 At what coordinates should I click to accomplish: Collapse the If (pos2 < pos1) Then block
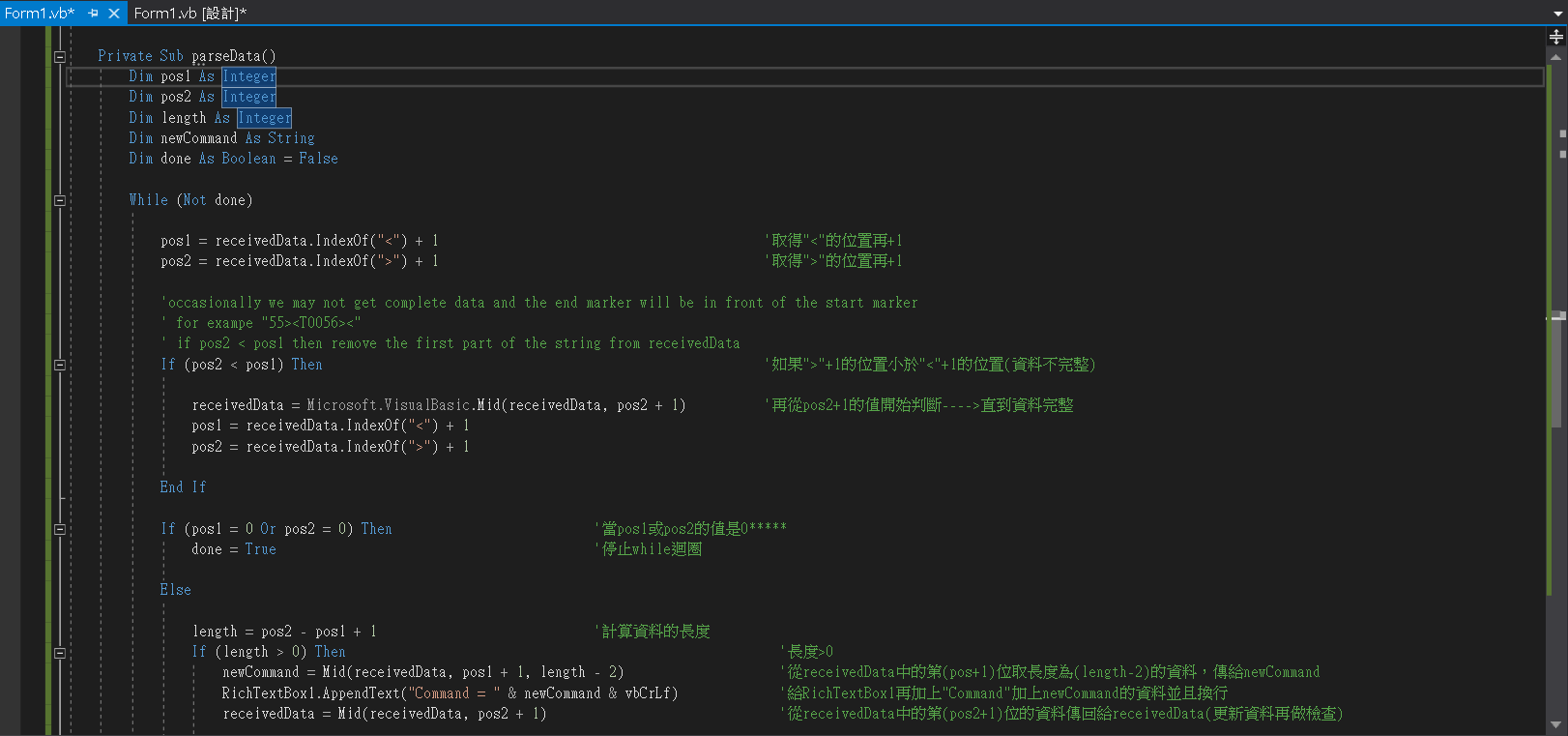click(60, 365)
